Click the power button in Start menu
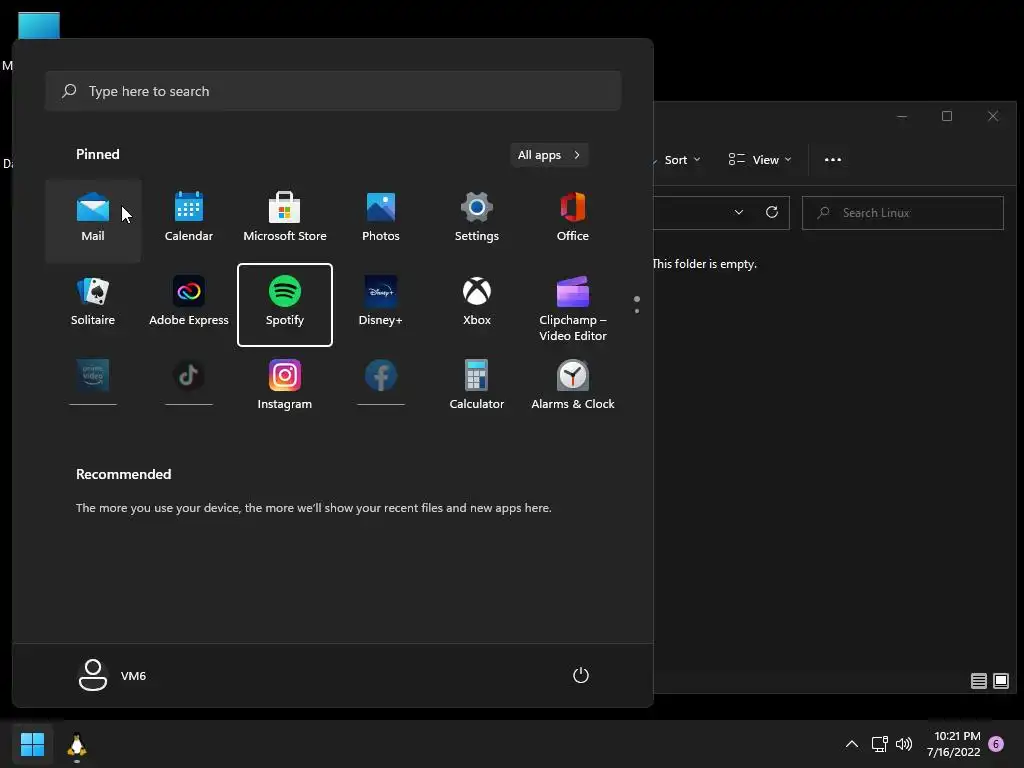Screen dimensions: 1024x768 pos(581,675)
